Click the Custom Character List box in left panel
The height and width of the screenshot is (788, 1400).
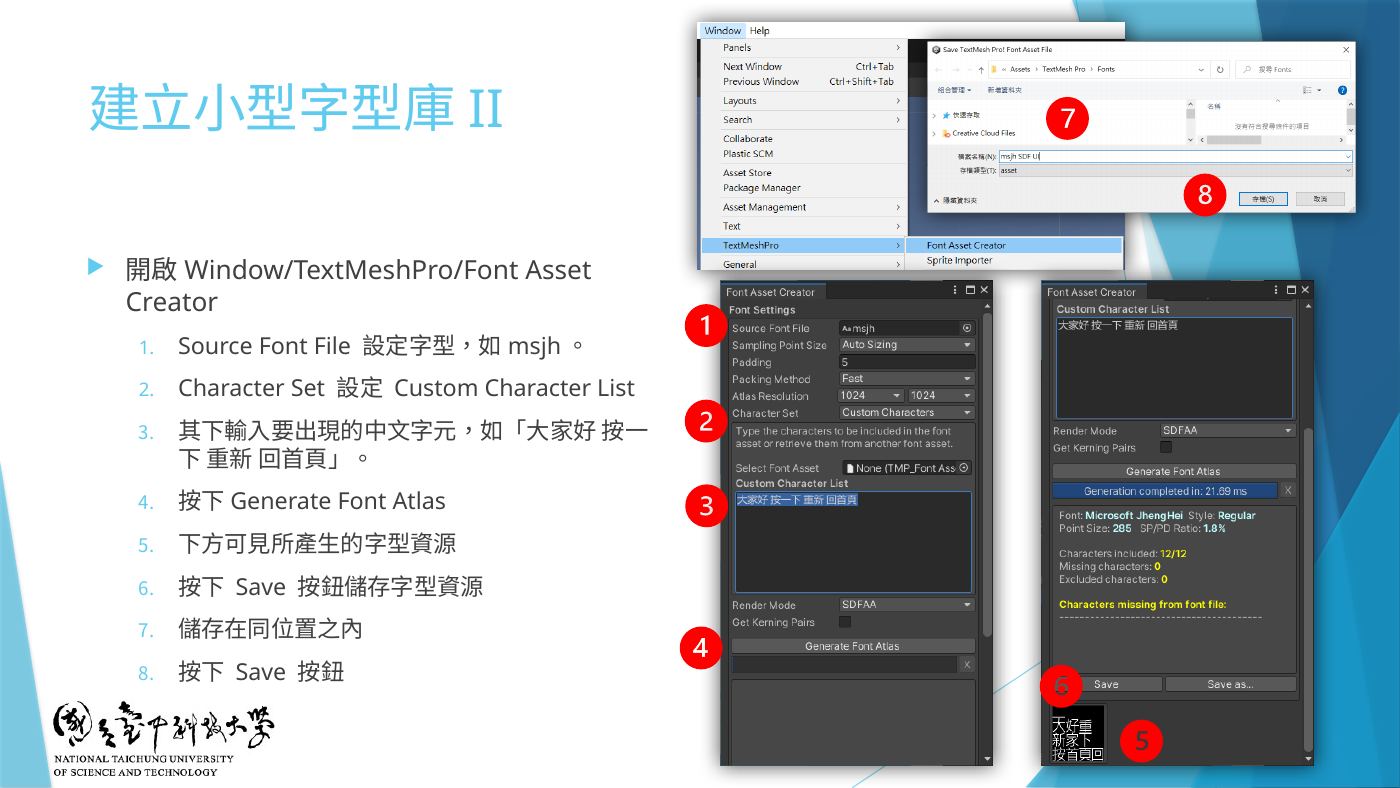tap(853, 542)
